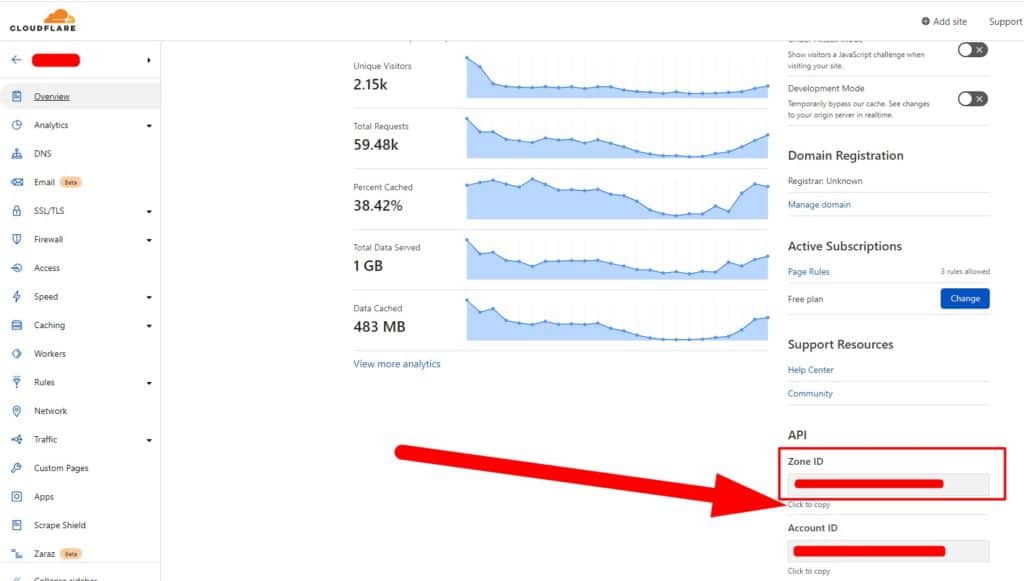Copy the Account ID field
1024x581 pixels.
888,551
